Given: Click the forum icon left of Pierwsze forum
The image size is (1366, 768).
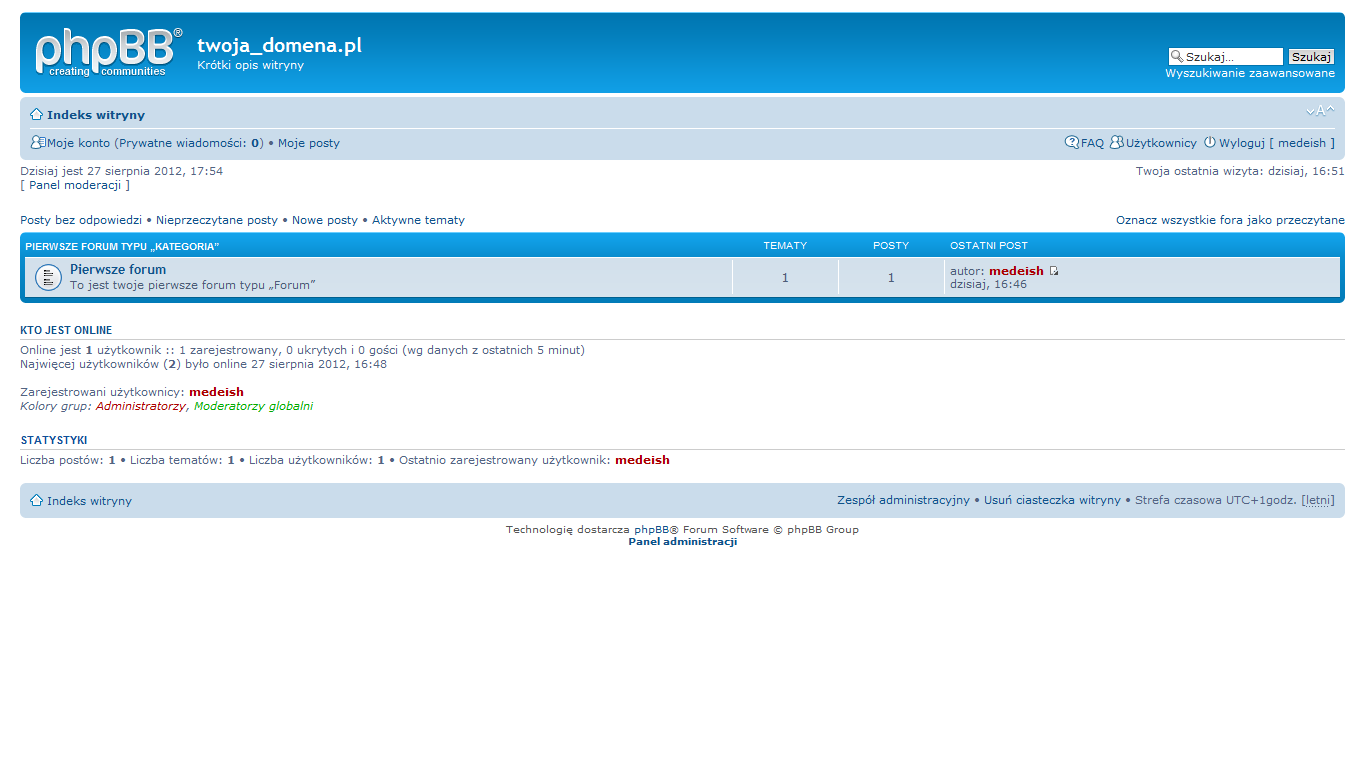Looking at the screenshot, I should pyautogui.click(x=47, y=277).
